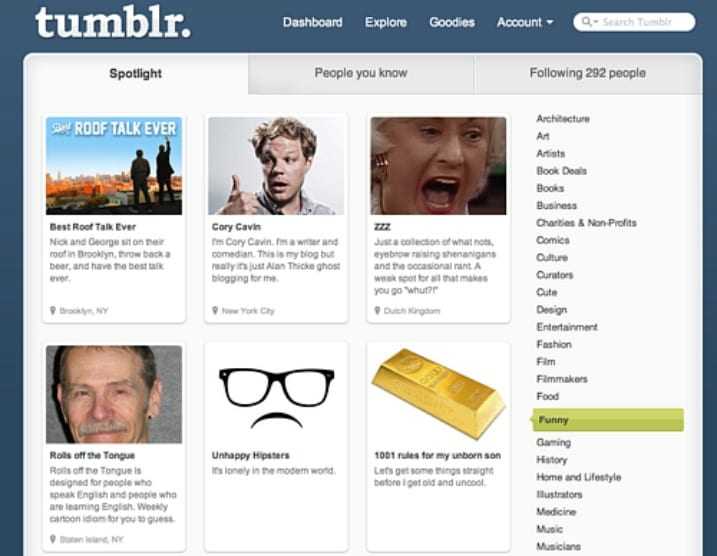The image size is (717, 556).
Task: Switch to the People you know tab
Action: coord(361,73)
